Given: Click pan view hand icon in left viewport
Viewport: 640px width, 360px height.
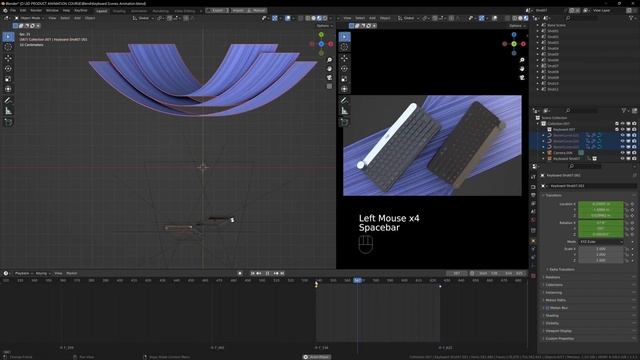Looking at the screenshot, I should click(329, 69).
